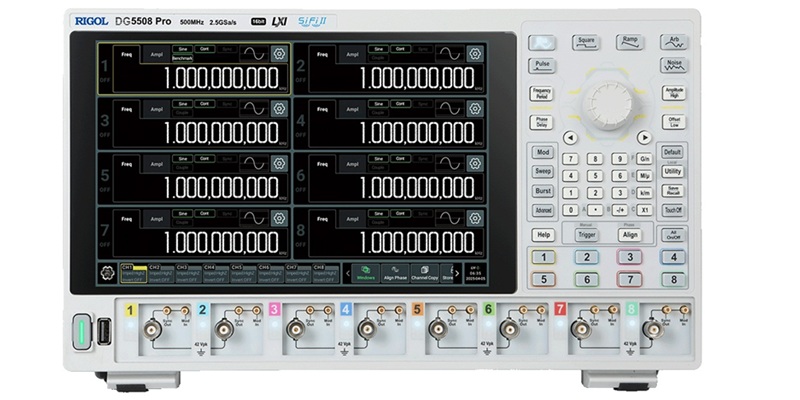Show next items in function bar

point(457,273)
